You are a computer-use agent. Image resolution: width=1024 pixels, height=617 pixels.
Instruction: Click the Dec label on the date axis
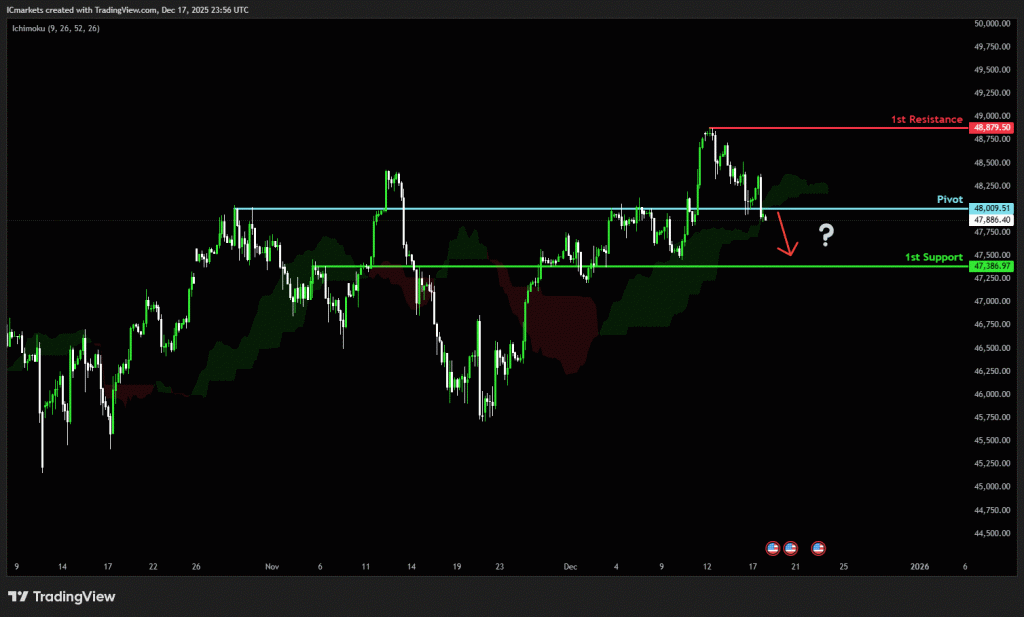[570, 566]
